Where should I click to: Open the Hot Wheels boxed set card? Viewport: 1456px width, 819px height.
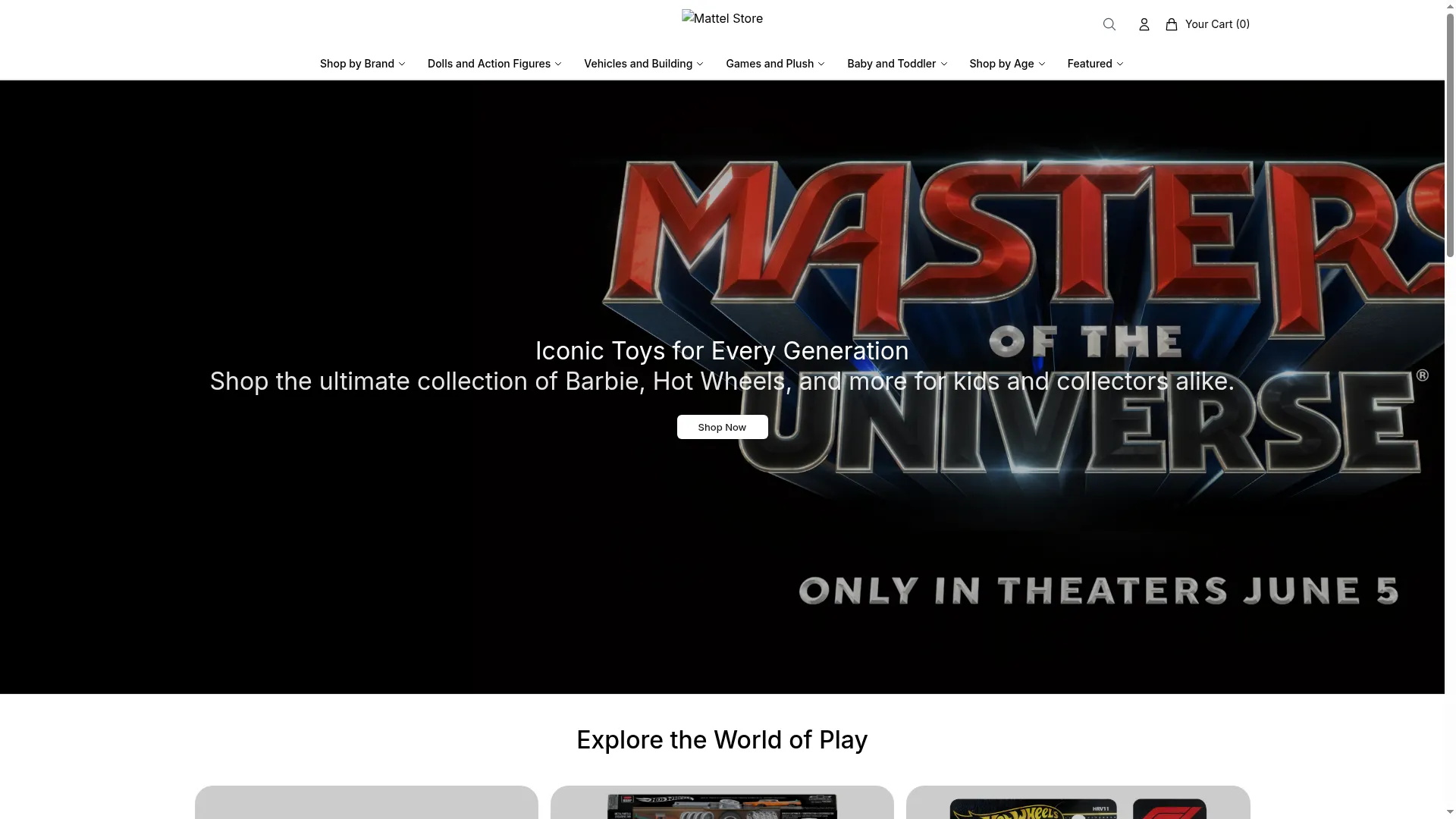pyautogui.click(x=722, y=802)
